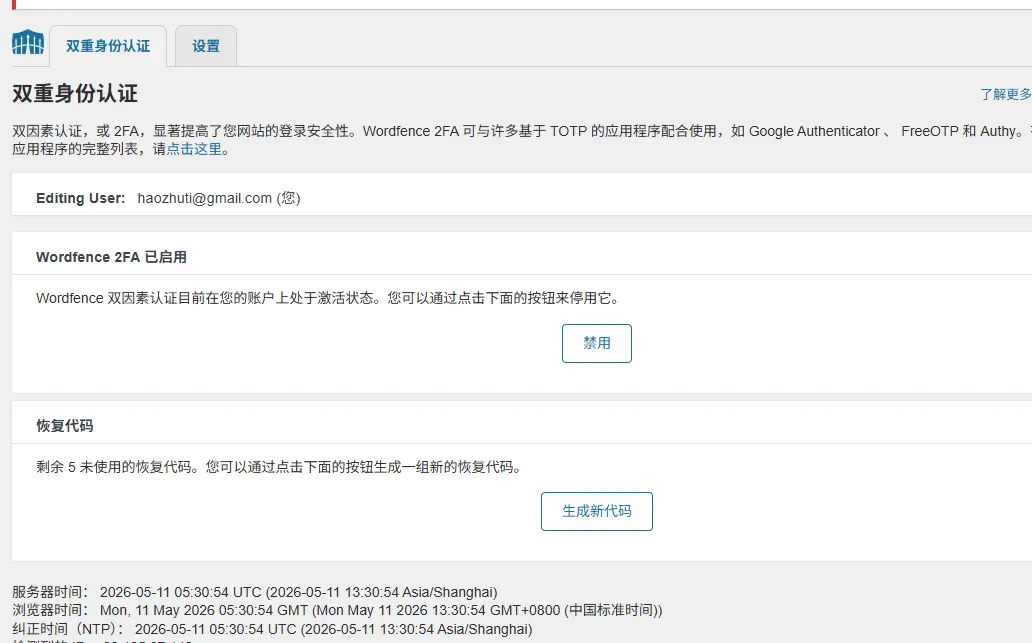The width and height of the screenshot is (1032, 643).
Task: Open the 设置 tab
Action: 206,46
